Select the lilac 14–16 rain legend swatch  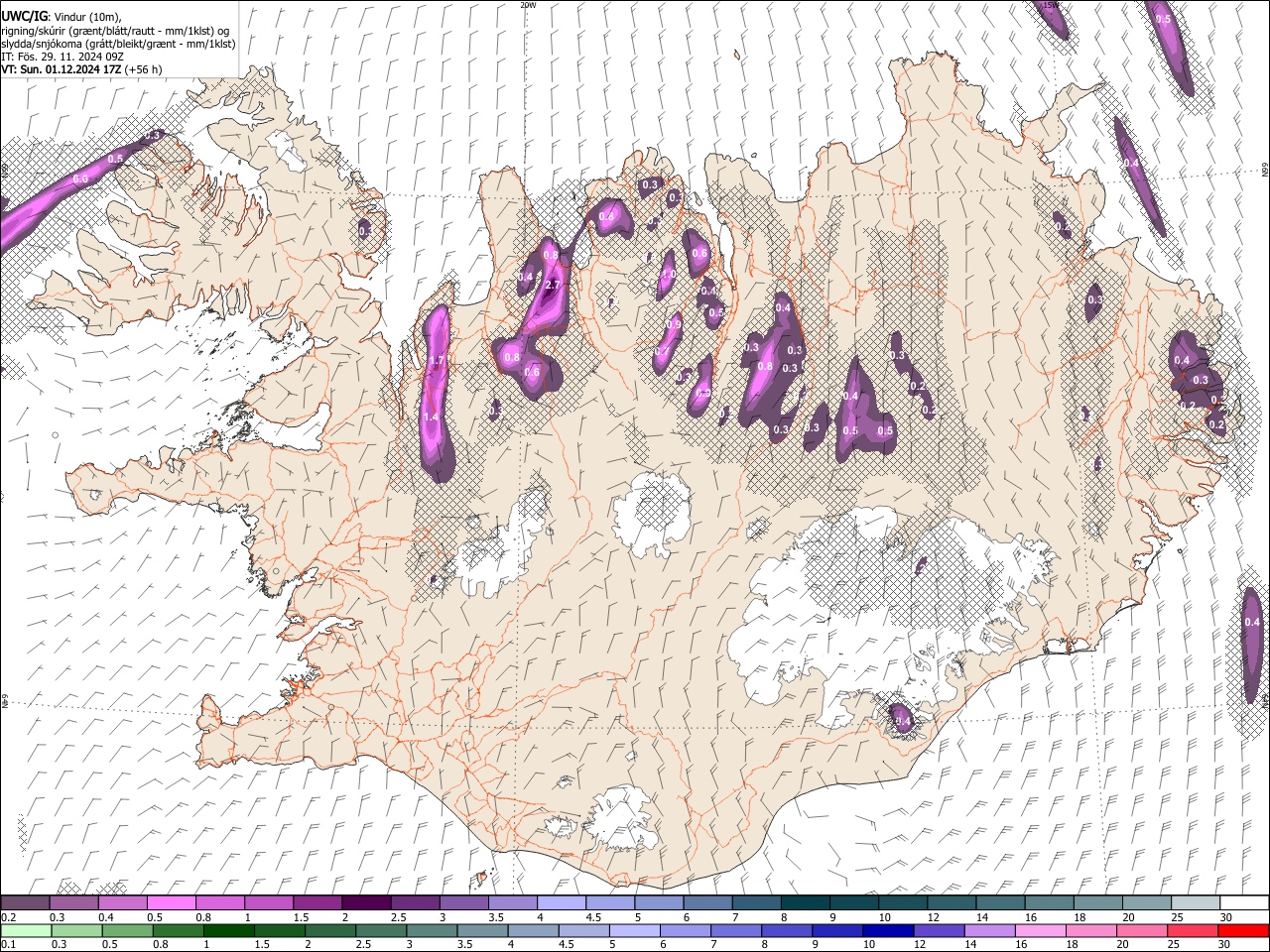989,930
